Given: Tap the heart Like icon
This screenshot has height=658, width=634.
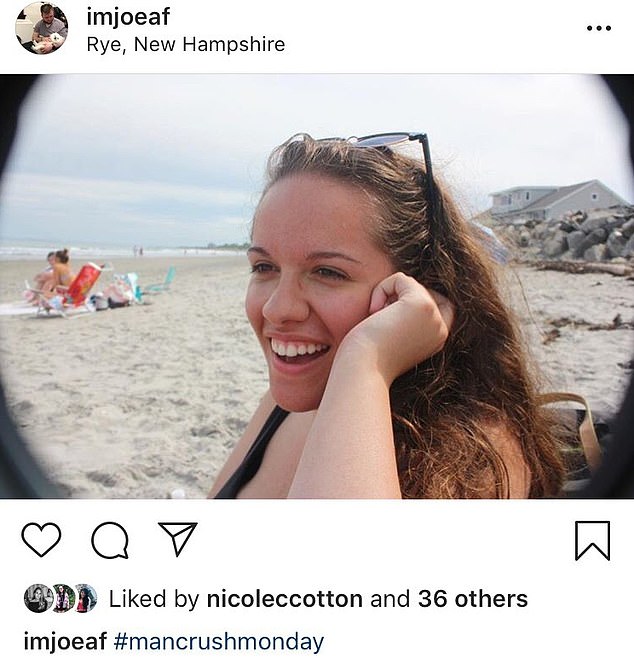Looking at the screenshot, I should pyautogui.click(x=41, y=540).
